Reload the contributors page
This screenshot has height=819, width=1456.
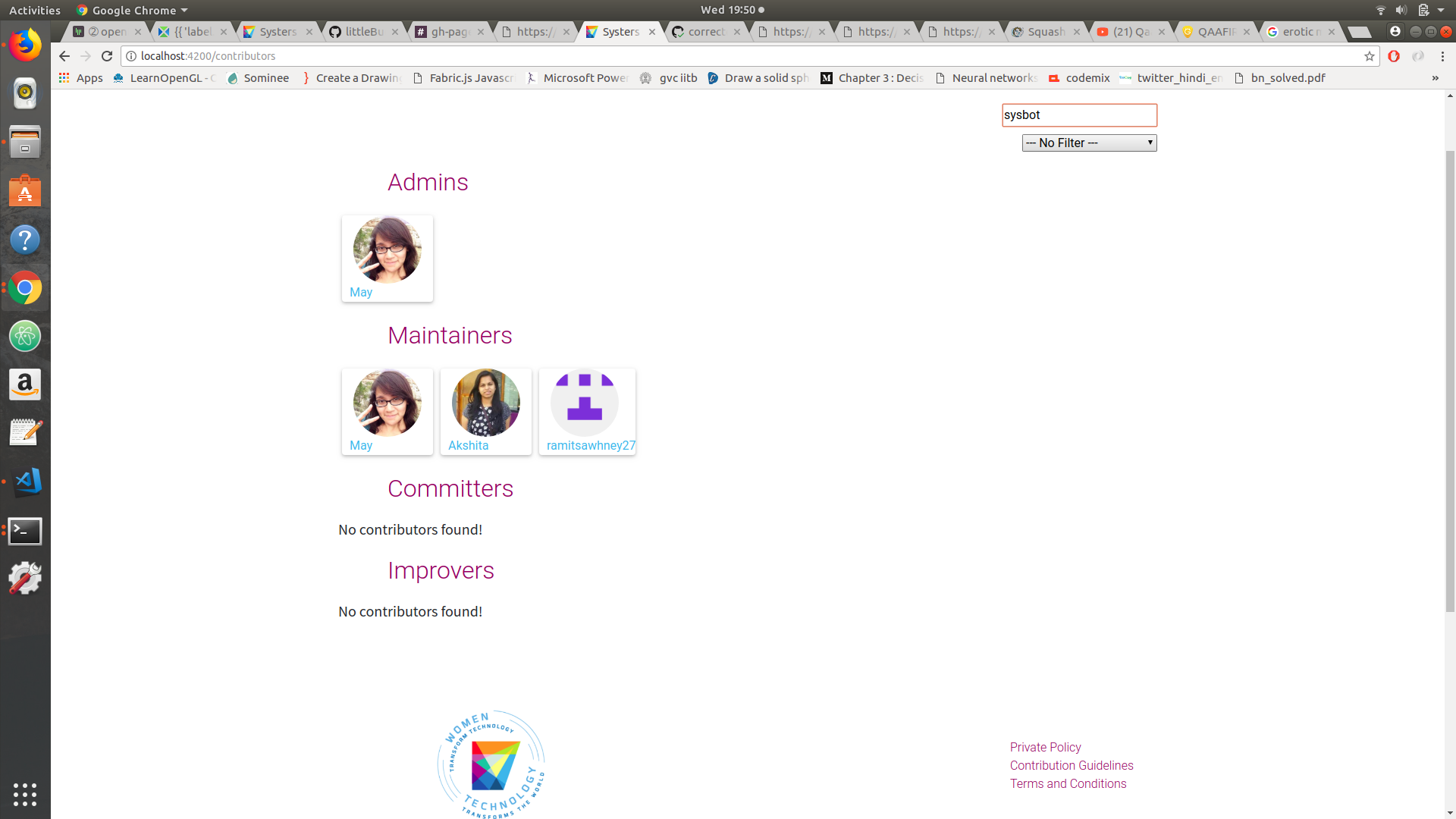[107, 56]
